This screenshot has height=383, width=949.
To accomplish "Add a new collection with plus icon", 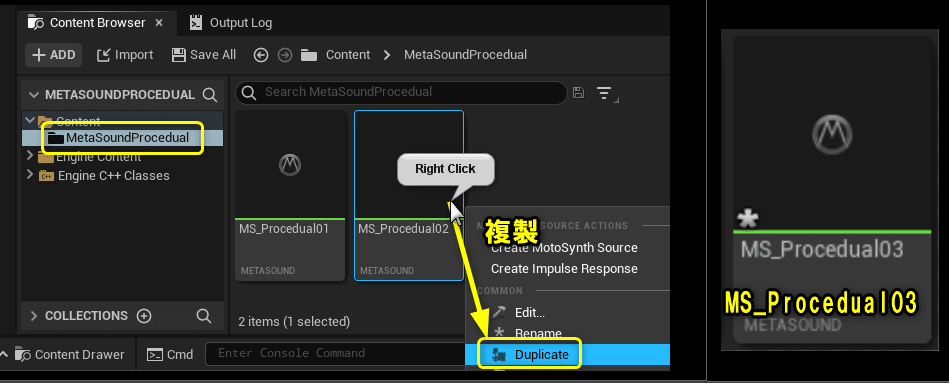I will click(144, 316).
